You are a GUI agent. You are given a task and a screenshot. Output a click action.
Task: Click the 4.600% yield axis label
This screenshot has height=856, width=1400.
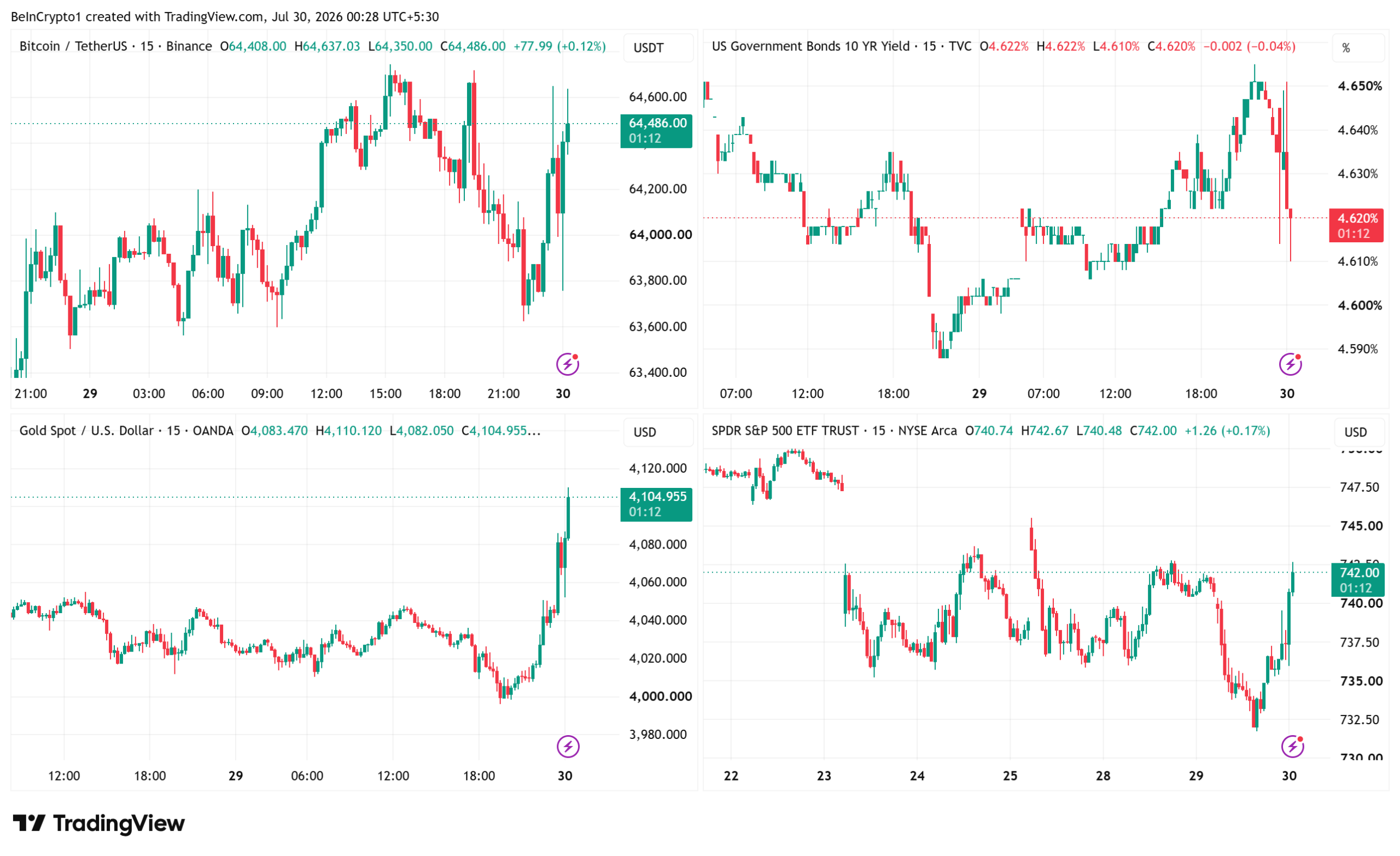coord(1360,305)
